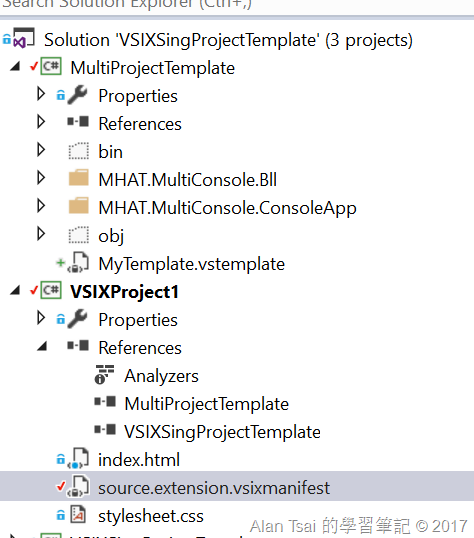Click the C# icon beside VSIXProject1

click(x=51, y=290)
